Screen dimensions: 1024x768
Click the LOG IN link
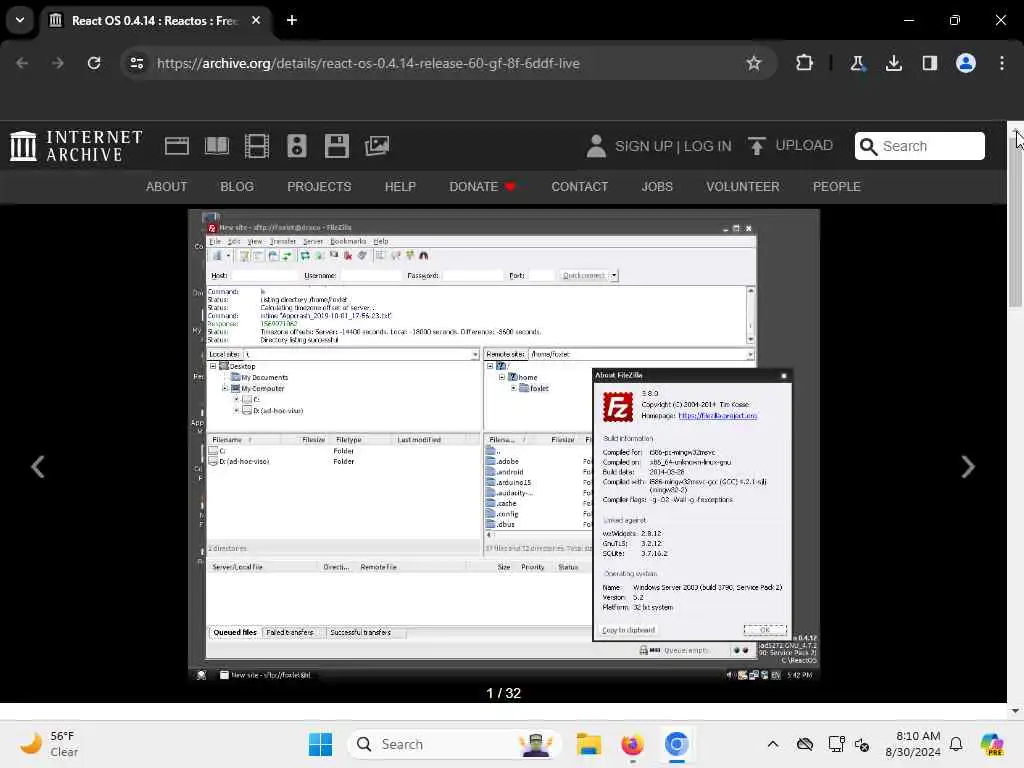click(708, 146)
